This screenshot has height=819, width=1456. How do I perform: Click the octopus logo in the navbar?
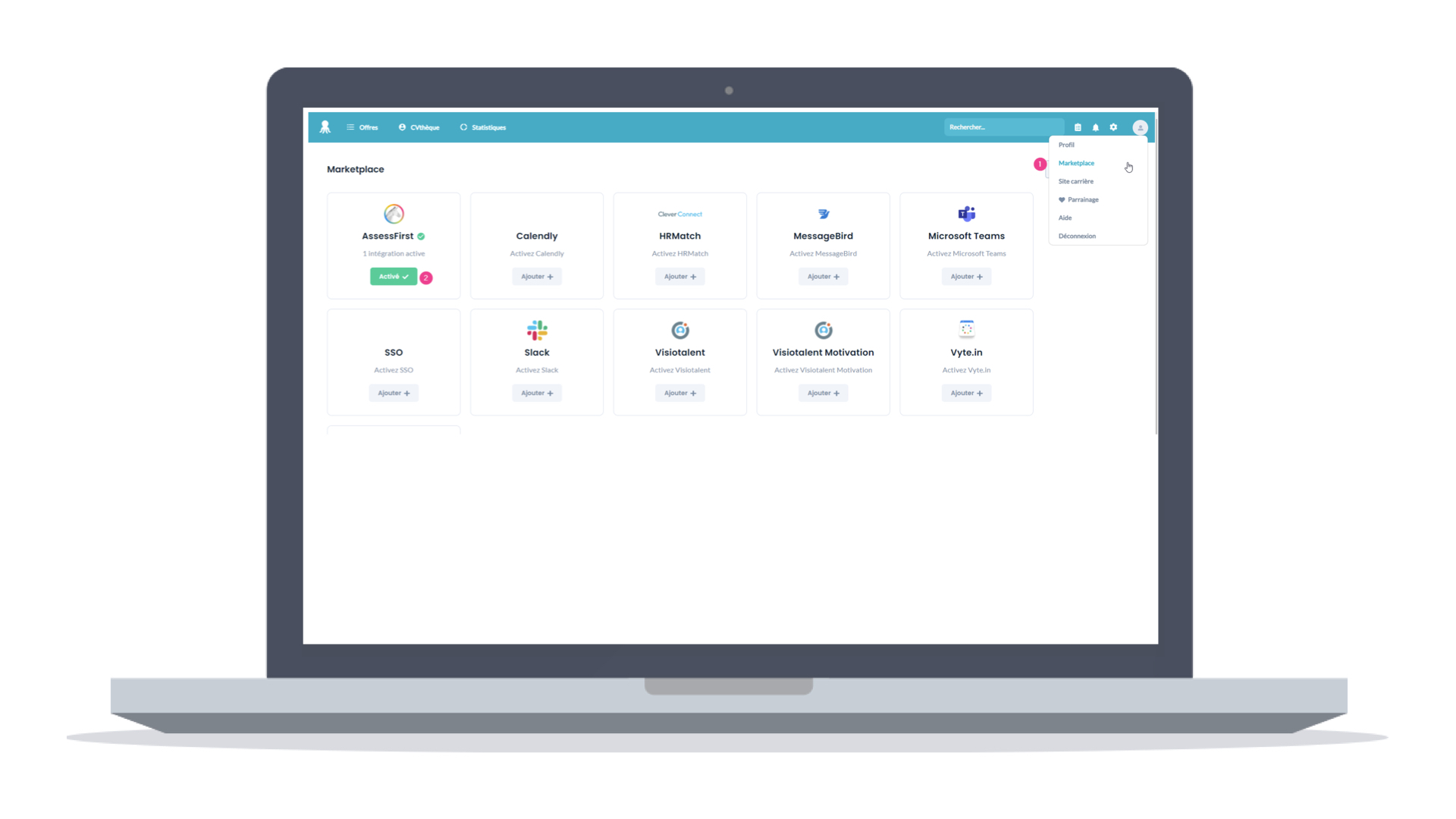(x=325, y=127)
